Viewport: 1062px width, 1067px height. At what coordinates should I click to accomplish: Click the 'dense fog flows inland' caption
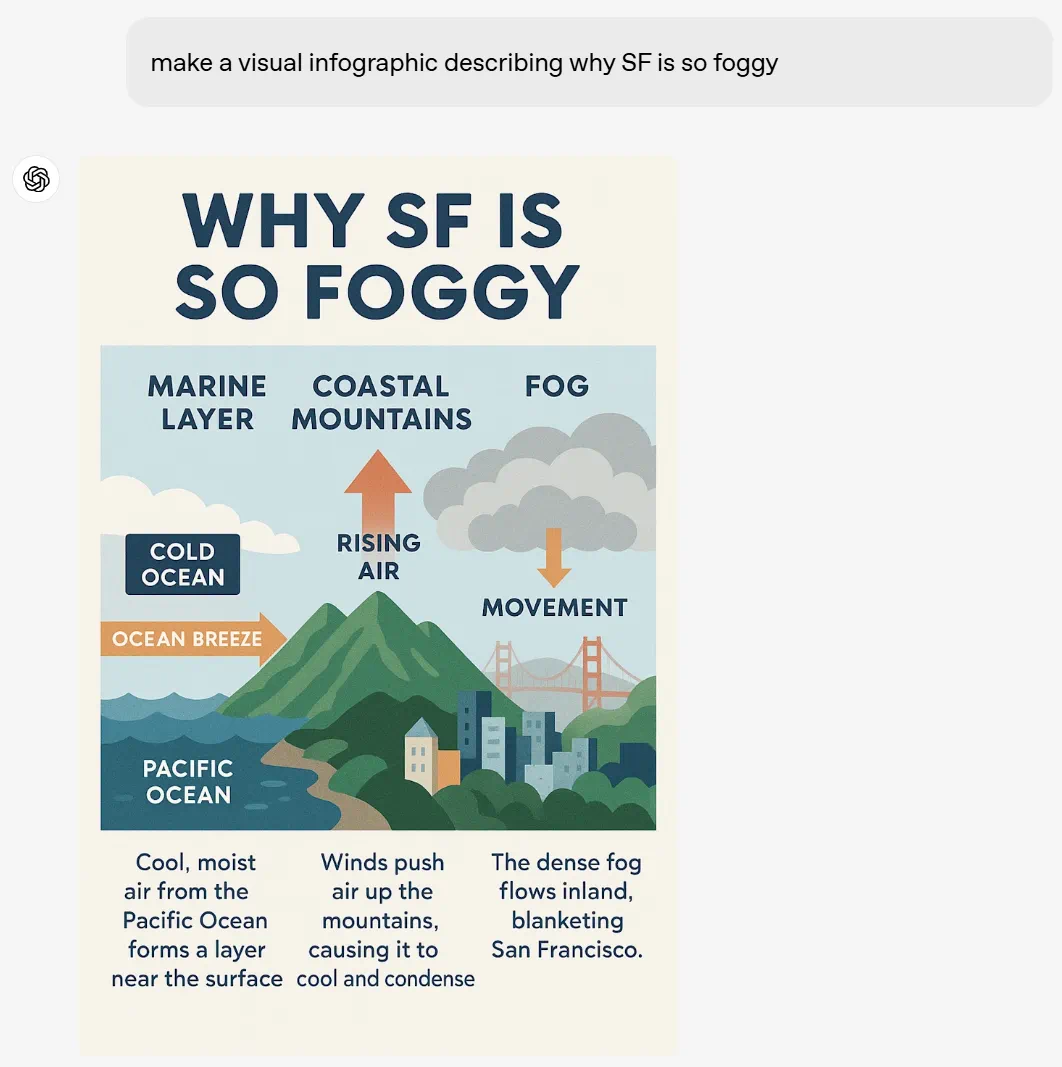tap(567, 906)
